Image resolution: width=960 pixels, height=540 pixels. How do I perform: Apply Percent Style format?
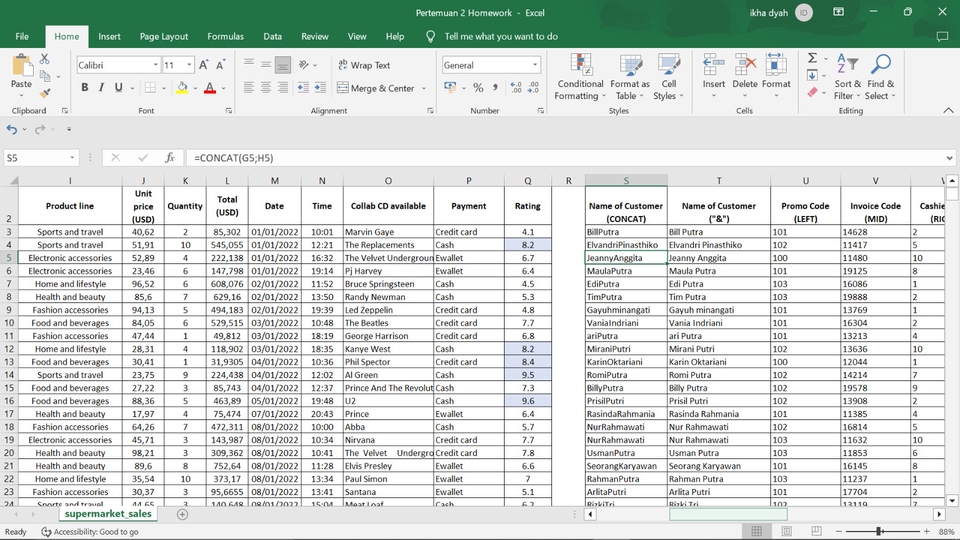(478, 88)
